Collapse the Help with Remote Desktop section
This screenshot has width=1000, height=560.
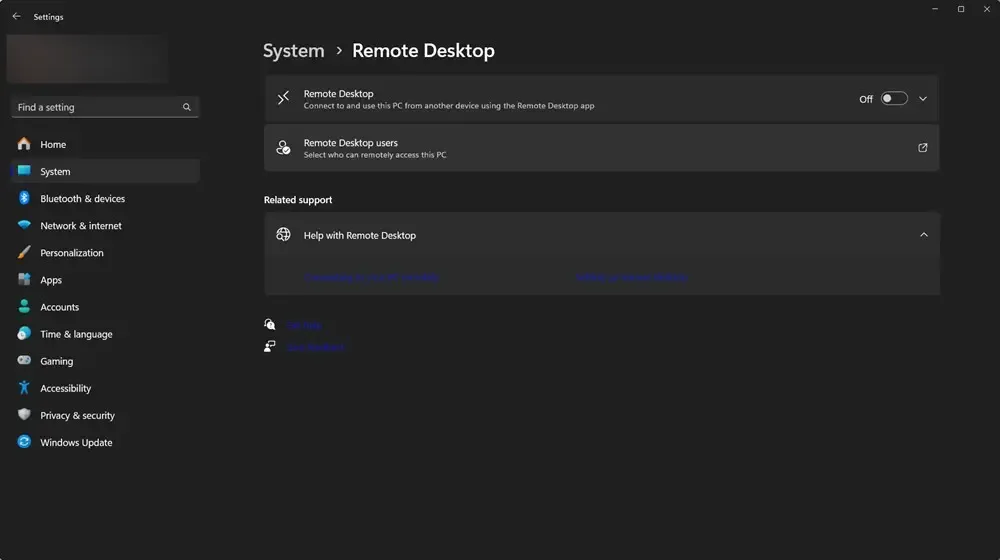tap(923, 235)
